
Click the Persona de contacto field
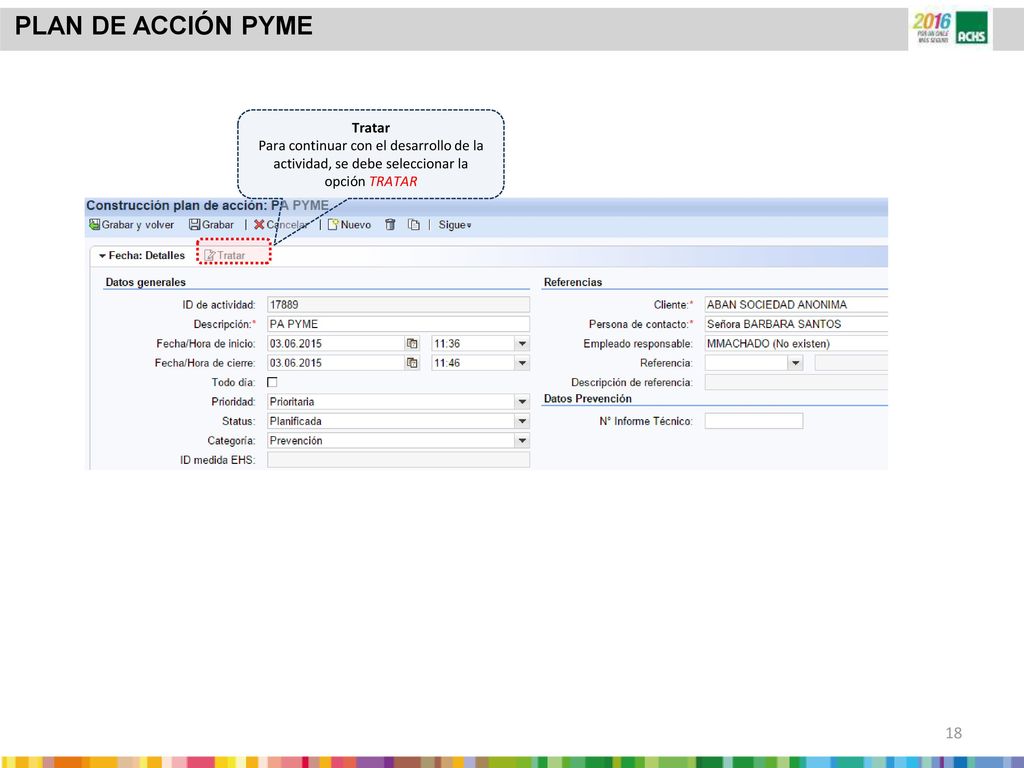click(x=796, y=324)
